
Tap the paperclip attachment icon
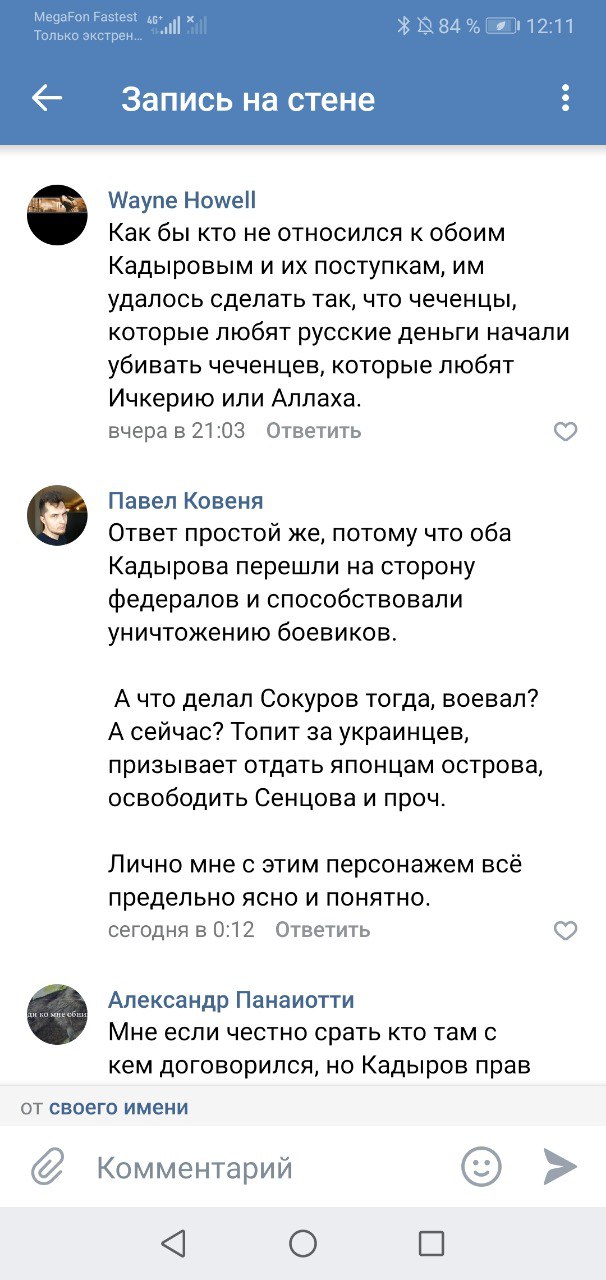click(x=47, y=1167)
